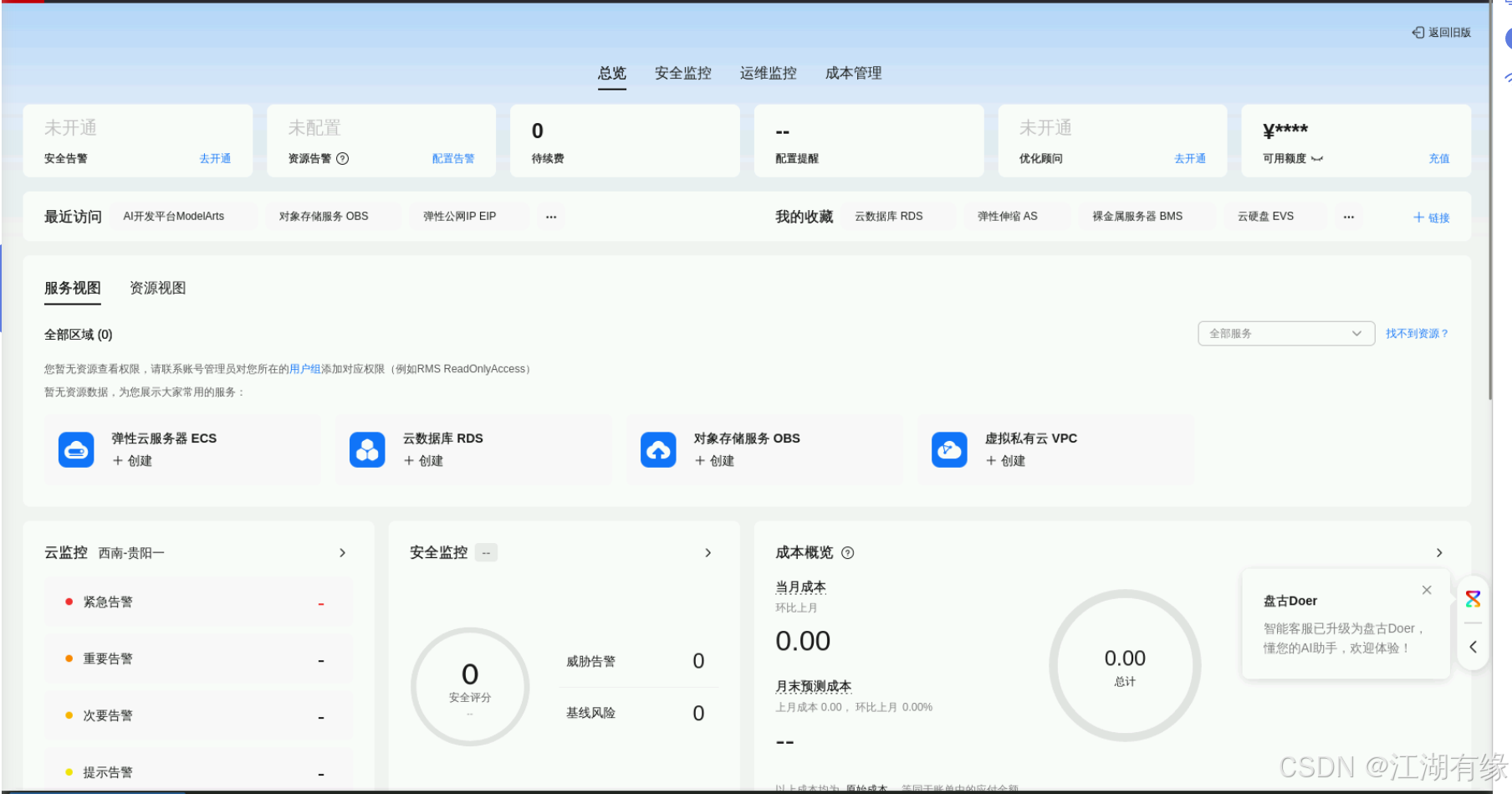Click the 返回旧版 link
The width and height of the screenshot is (1512, 794).
pyautogui.click(x=1442, y=32)
